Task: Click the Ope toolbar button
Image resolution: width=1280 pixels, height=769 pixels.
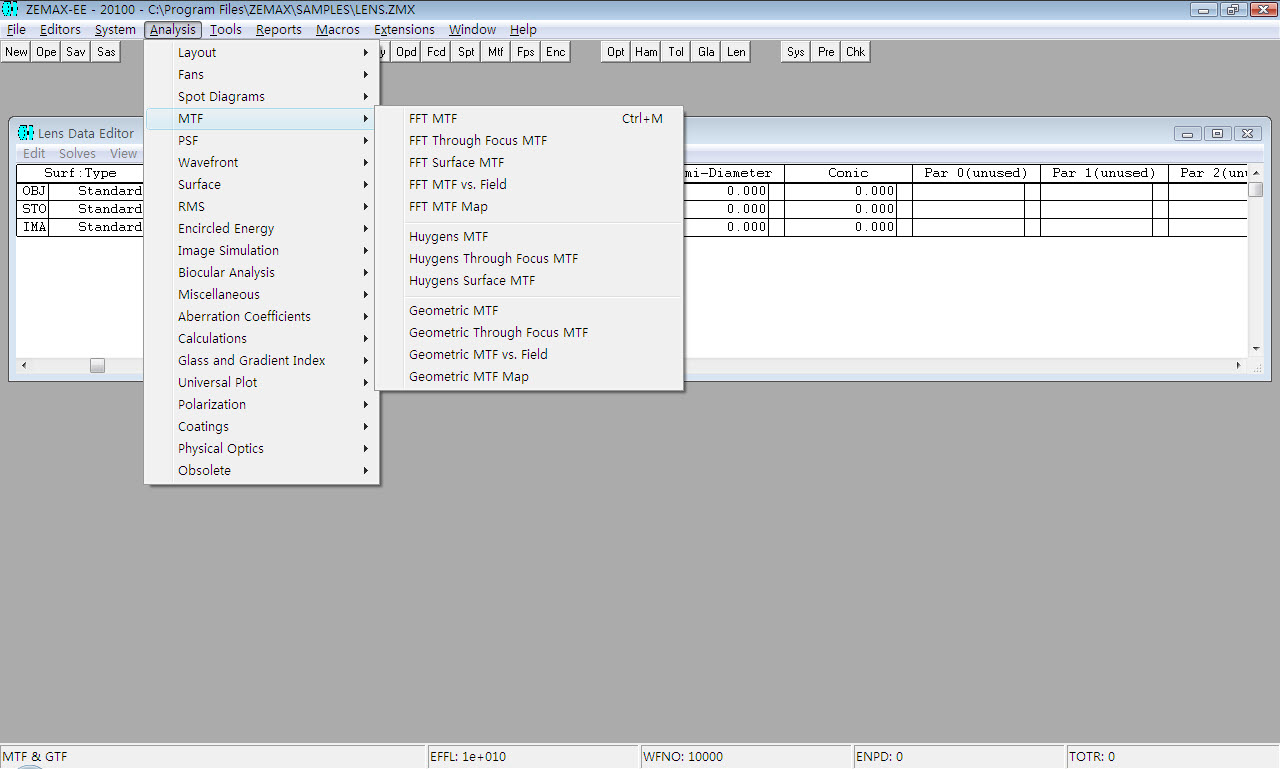Action: point(47,52)
